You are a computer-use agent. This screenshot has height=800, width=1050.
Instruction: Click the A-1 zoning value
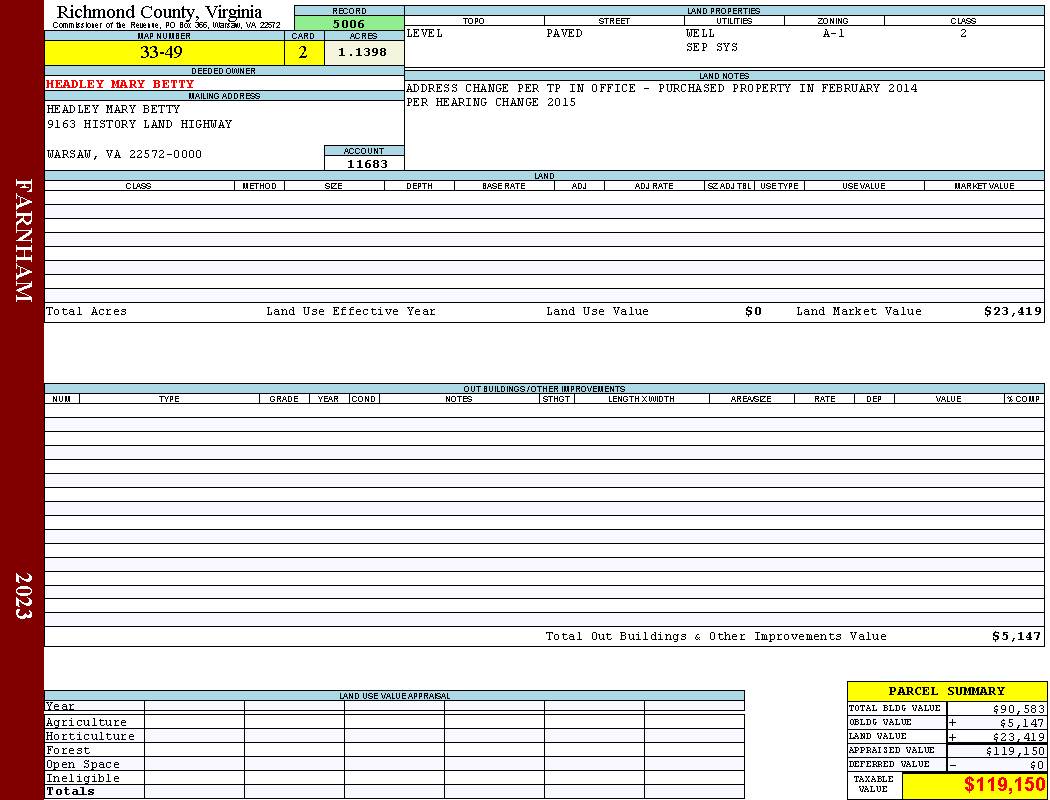tap(834, 33)
